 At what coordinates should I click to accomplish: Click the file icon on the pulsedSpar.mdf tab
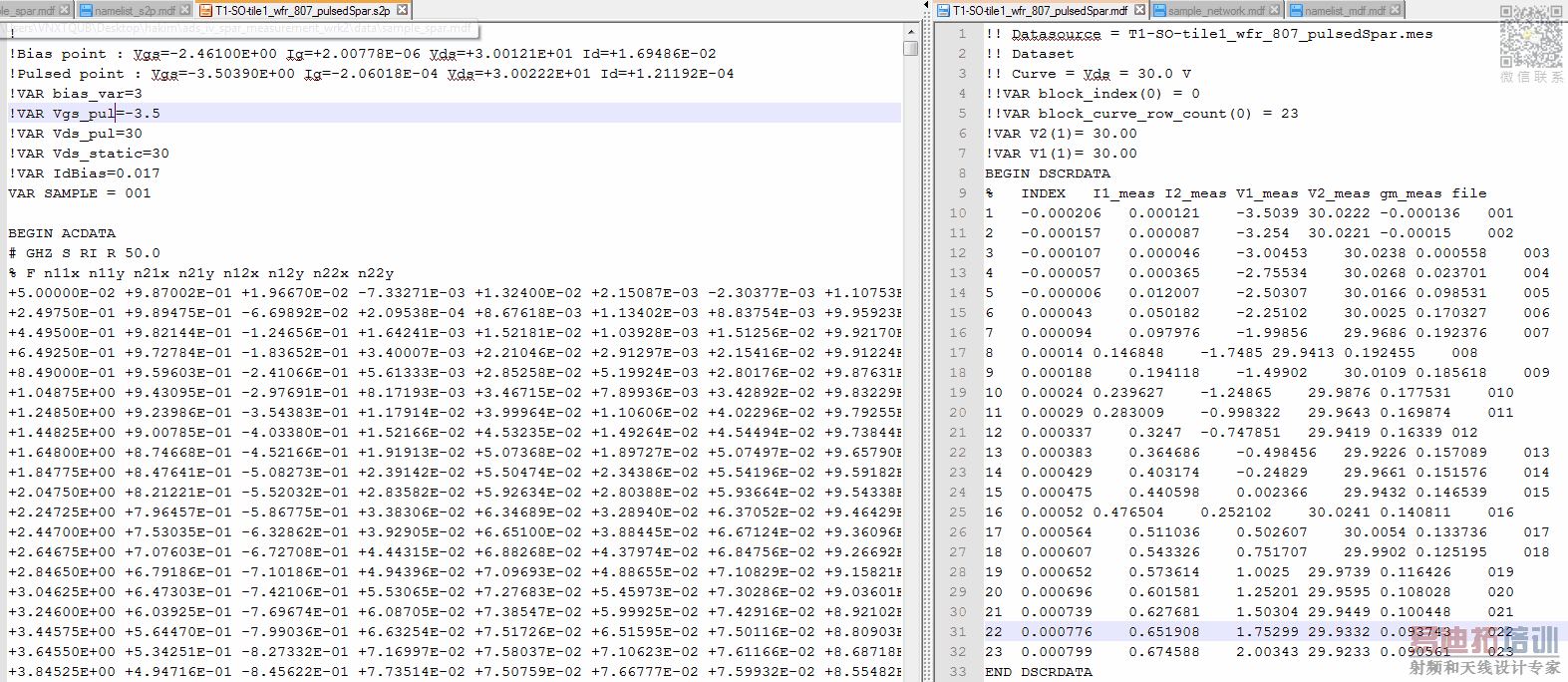point(944,11)
